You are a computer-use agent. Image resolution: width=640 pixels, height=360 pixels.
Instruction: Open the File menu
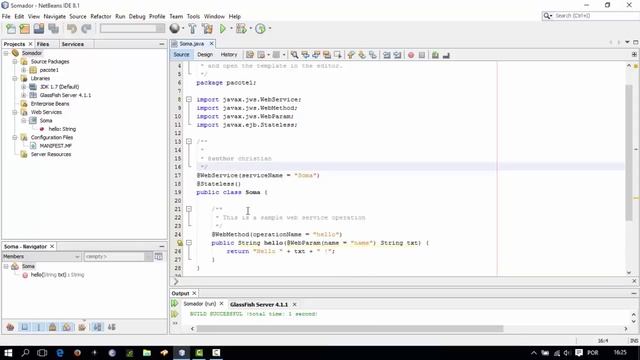coord(6,16)
